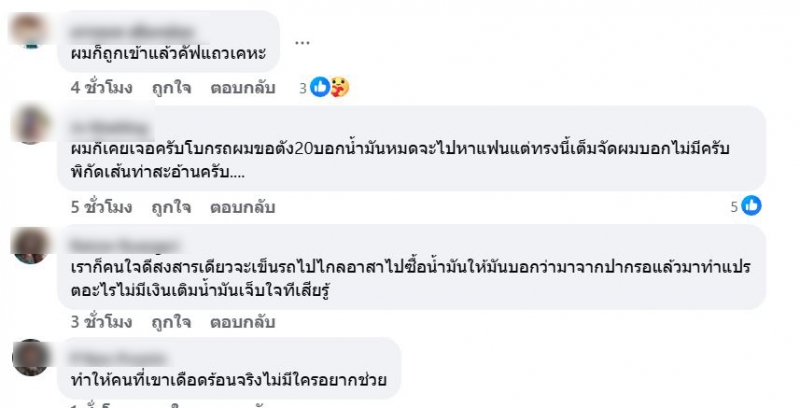Like the comment posted 5 ชั่วโมง ago
800x408 pixels.
[x=171, y=207]
